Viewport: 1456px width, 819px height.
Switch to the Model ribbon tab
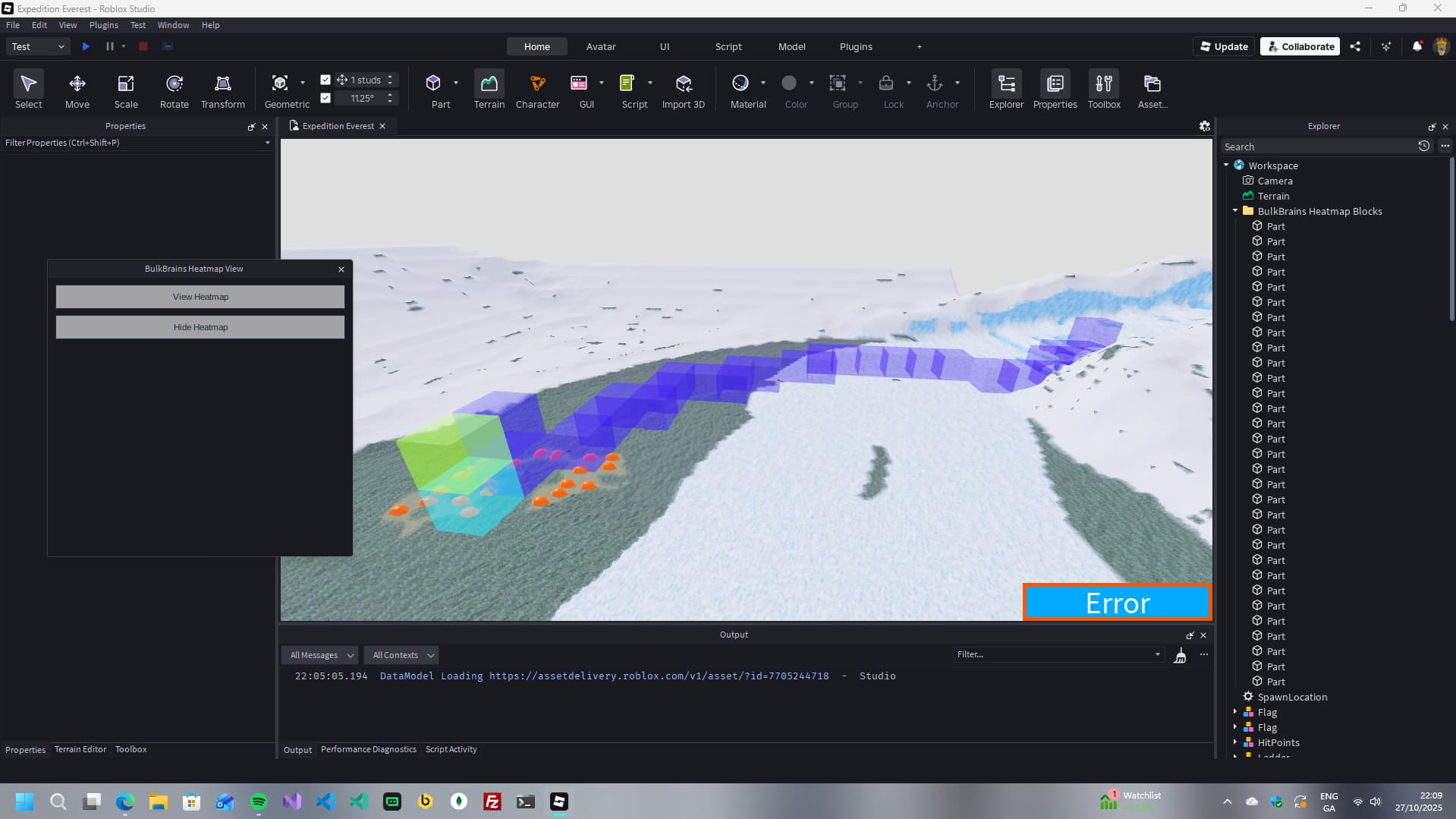pos(791,46)
